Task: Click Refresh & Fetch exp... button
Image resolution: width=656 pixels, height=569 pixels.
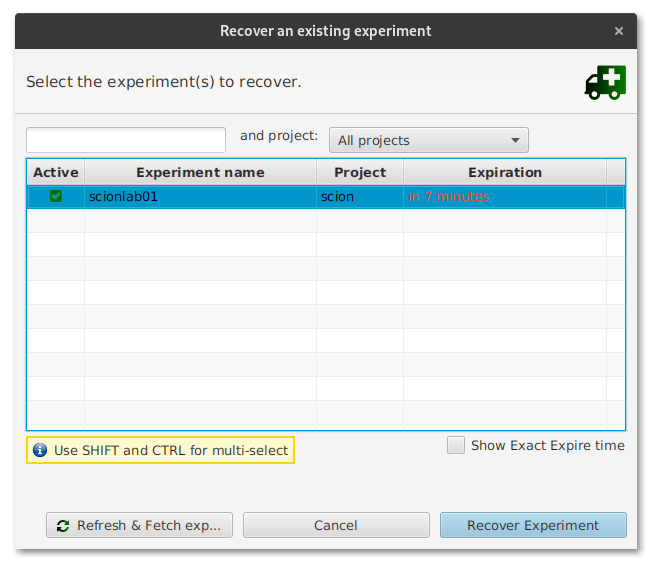Action: pos(139,525)
